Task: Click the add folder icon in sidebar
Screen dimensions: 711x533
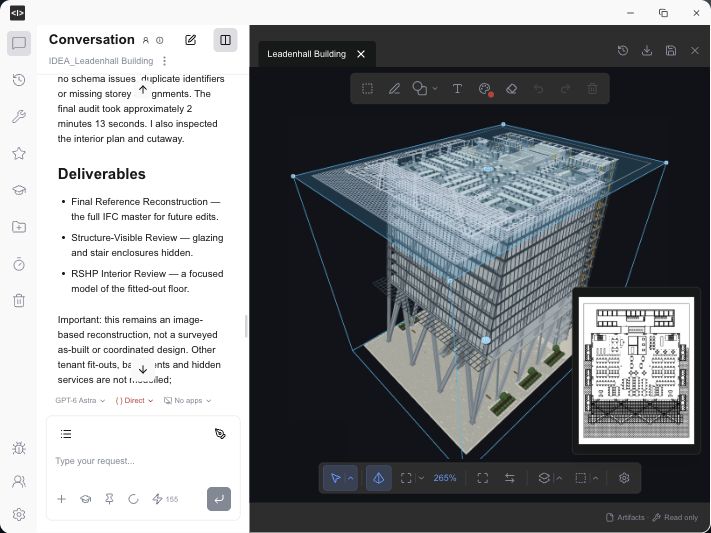Action: (x=19, y=227)
